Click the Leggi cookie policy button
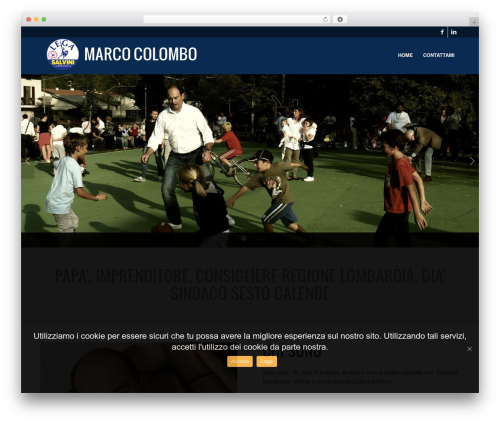500x423 pixels. click(x=267, y=361)
